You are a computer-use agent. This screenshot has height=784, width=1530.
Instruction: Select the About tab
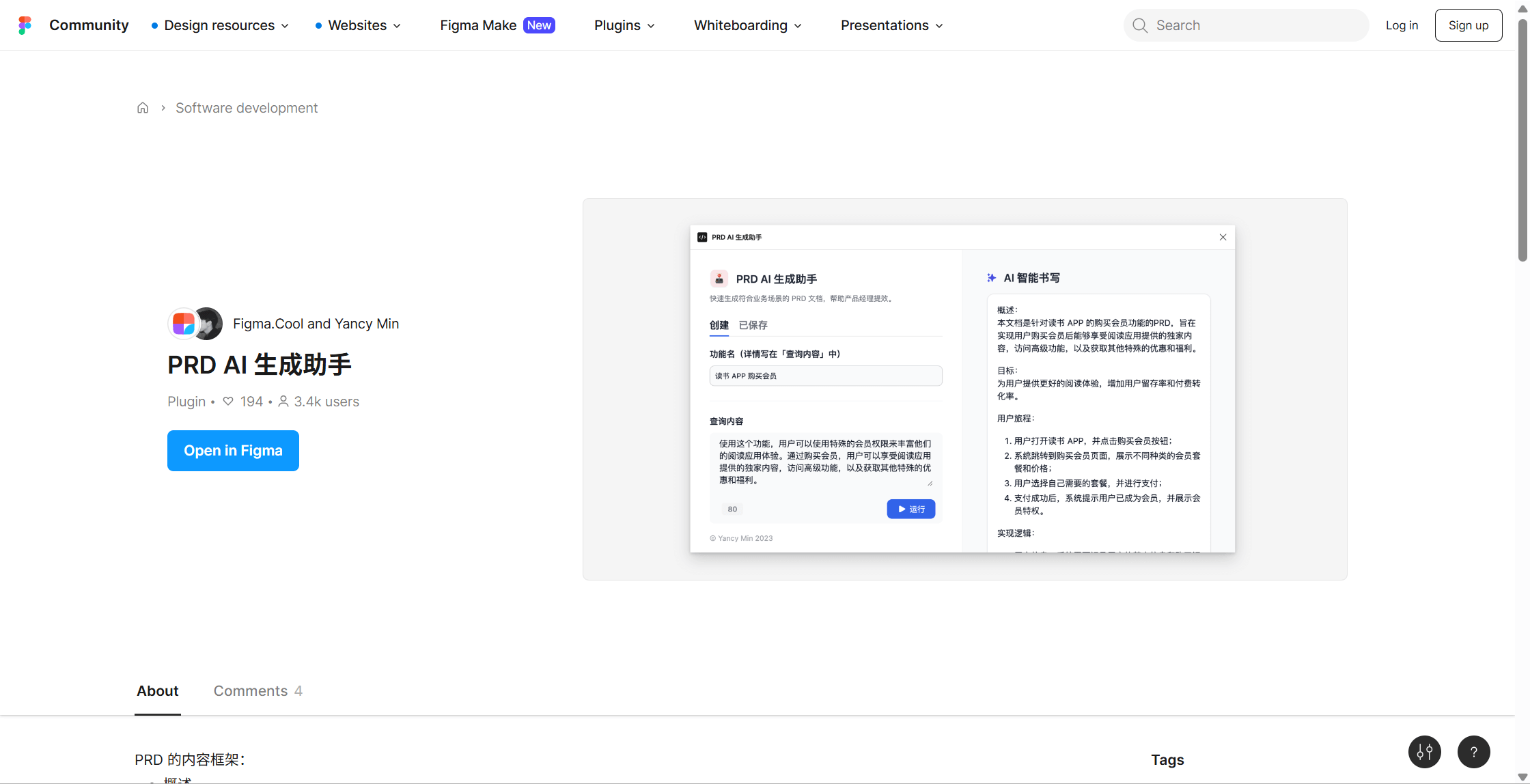click(x=158, y=691)
